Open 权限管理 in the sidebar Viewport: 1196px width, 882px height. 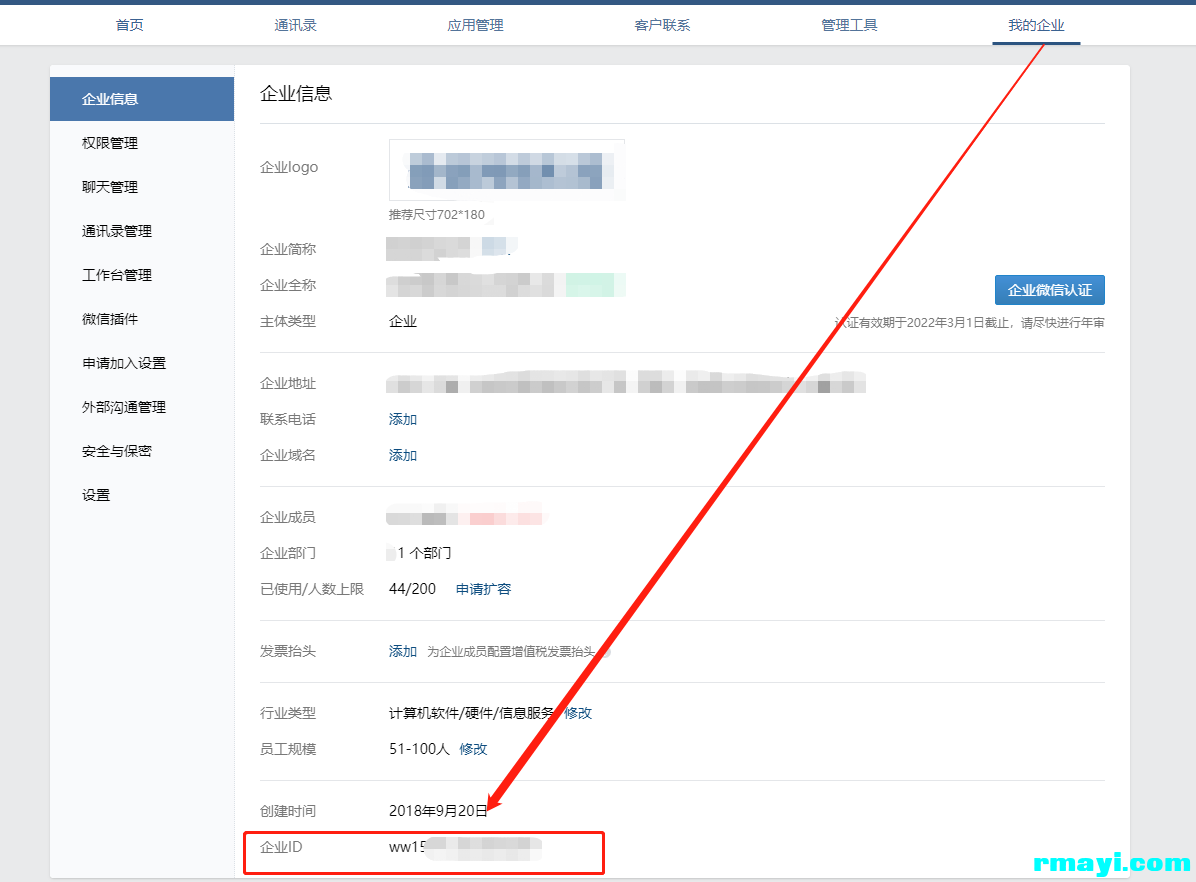(x=110, y=143)
